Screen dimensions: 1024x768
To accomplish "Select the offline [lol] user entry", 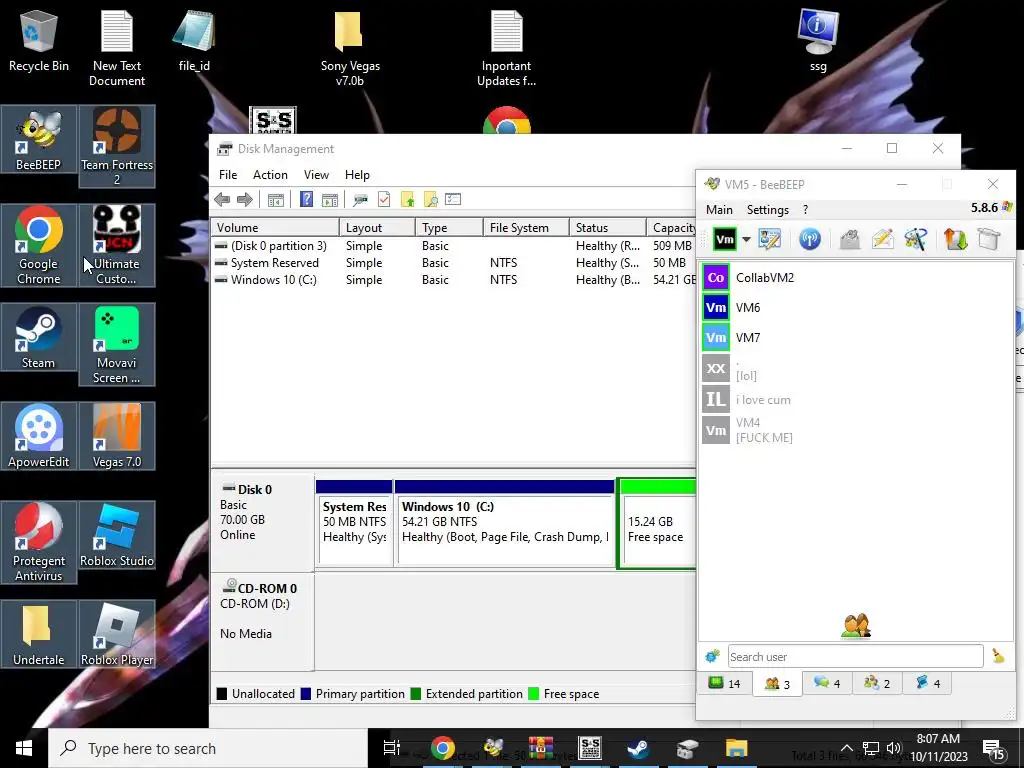I will pyautogui.click(x=856, y=368).
